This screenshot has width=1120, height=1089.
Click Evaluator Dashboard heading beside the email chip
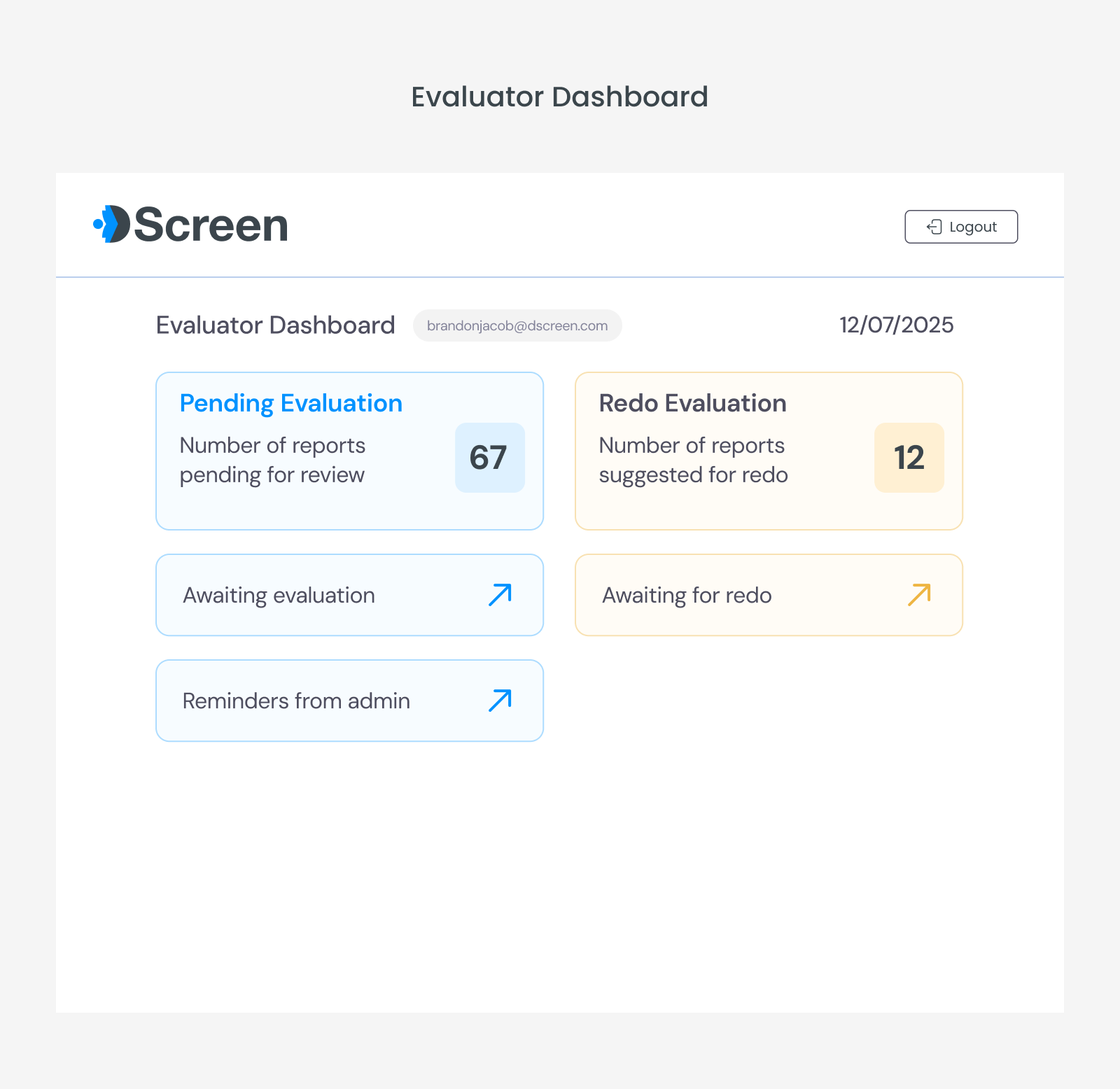click(x=275, y=325)
